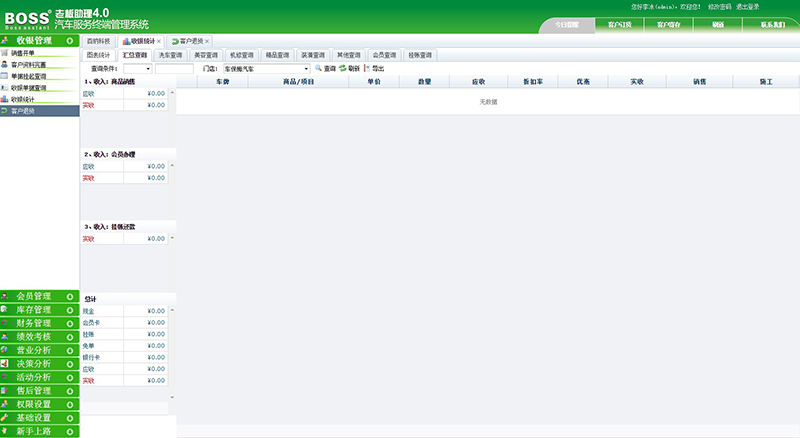The height and width of the screenshot is (438, 800).
Task: Open 客户订货 top navigation tab
Action: [619, 25]
